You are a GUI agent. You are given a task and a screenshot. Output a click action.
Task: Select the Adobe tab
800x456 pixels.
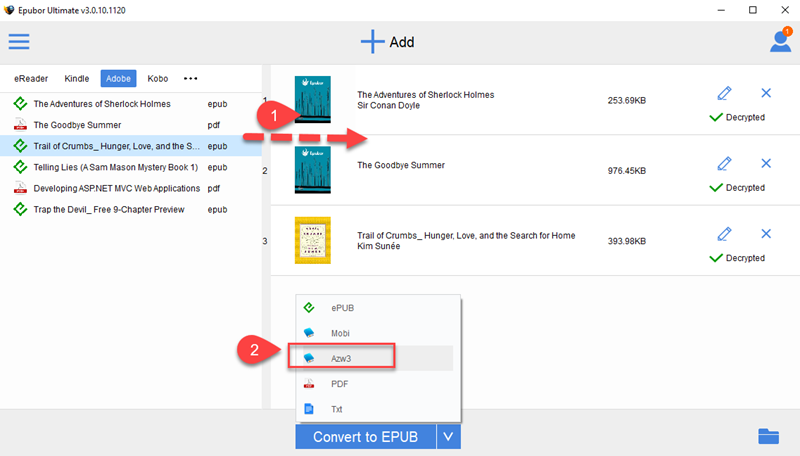tap(118, 79)
